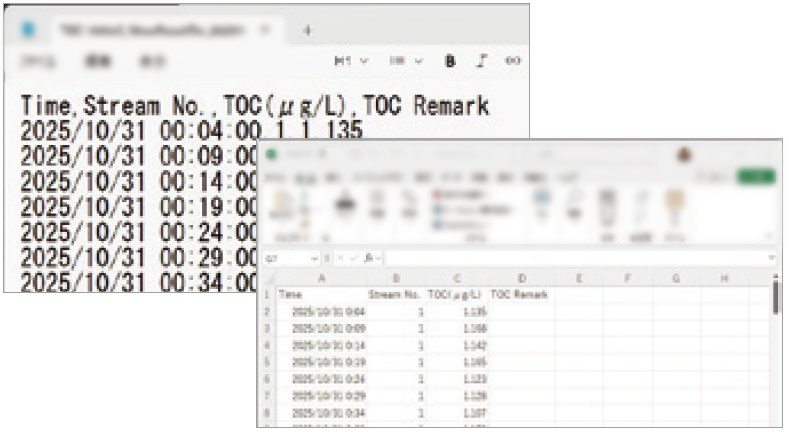Image resolution: width=789 pixels, height=432 pixels.
Task: Select column F header in Excel
Action: point(627,278)
